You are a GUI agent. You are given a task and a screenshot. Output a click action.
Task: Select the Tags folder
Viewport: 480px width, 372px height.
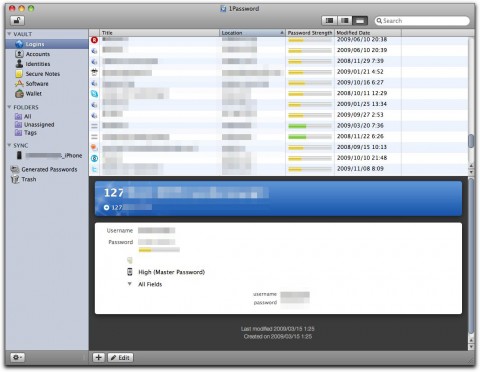click(x=30, y=133)
